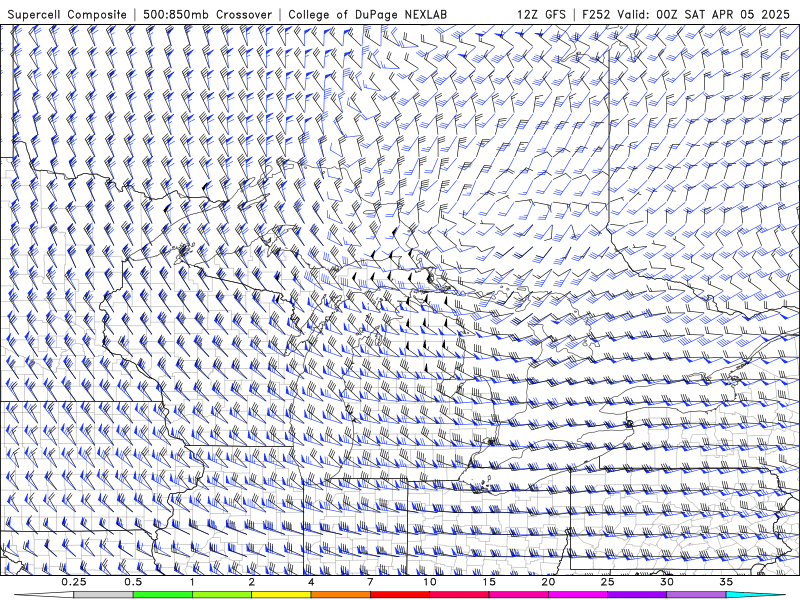
Task: Click the 'F252 Valid: 00Z SAT APR 05 2025' text
Action: pyautogui.click(x=686, y=14)
